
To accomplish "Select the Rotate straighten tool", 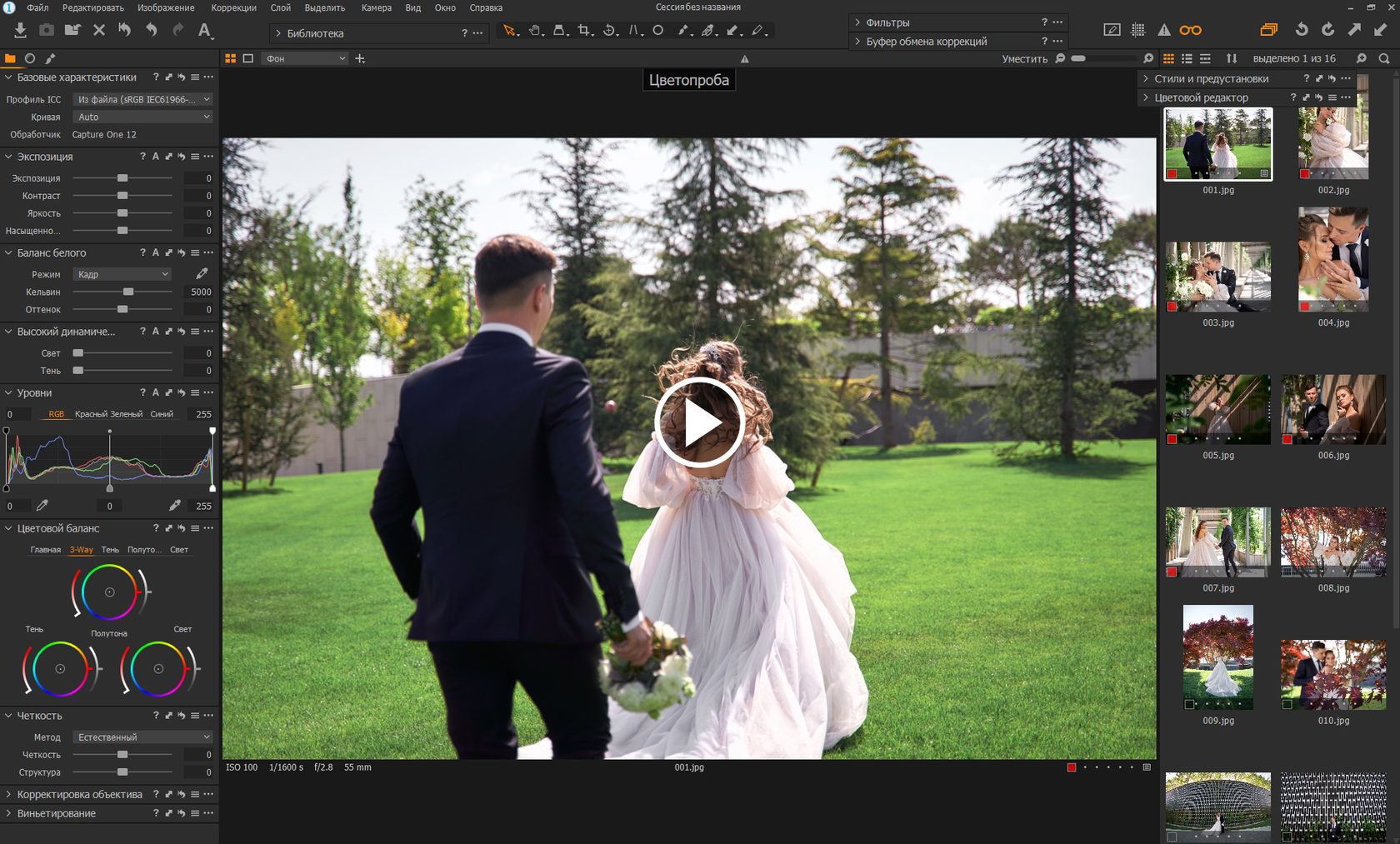I will [x=610, y=31].
